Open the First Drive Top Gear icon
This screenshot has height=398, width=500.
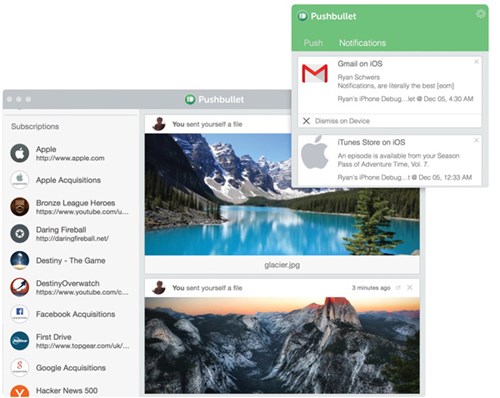(20, 341)
